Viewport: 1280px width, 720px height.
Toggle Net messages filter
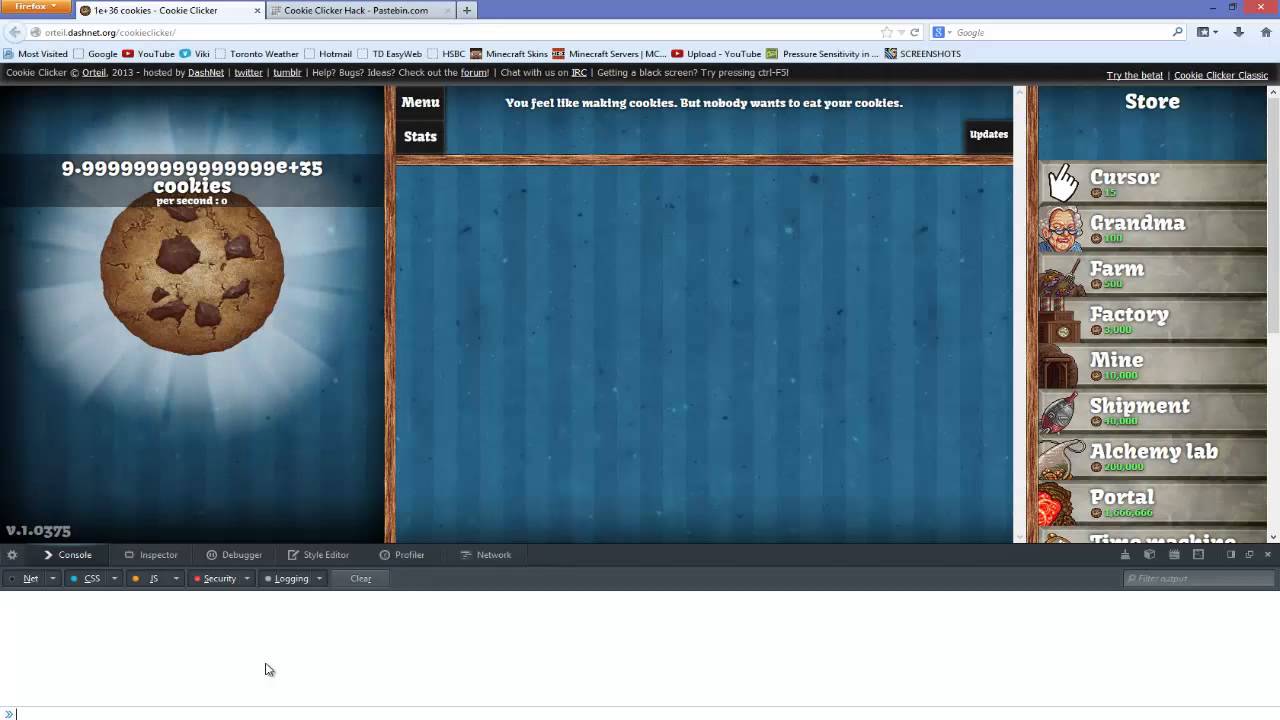click(x=25, y=579)
